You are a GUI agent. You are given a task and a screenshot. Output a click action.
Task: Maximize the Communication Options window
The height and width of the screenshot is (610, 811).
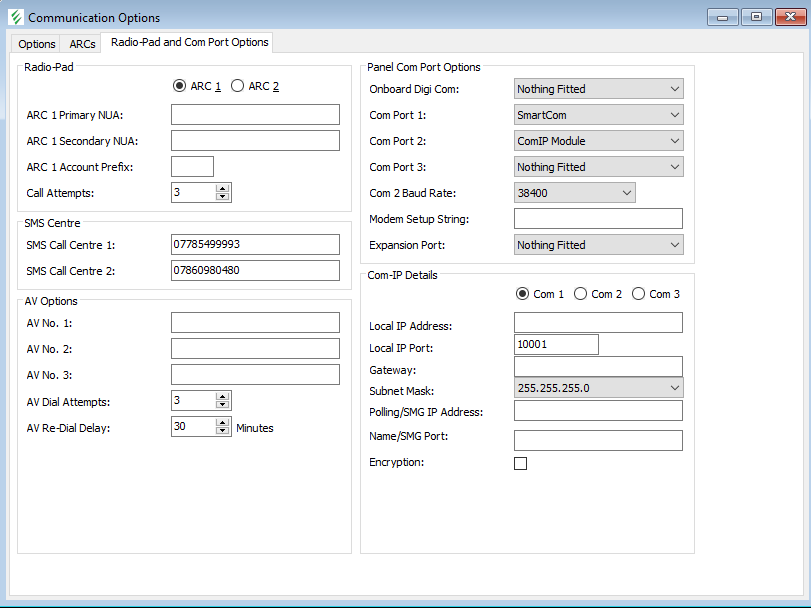point(755,17)
